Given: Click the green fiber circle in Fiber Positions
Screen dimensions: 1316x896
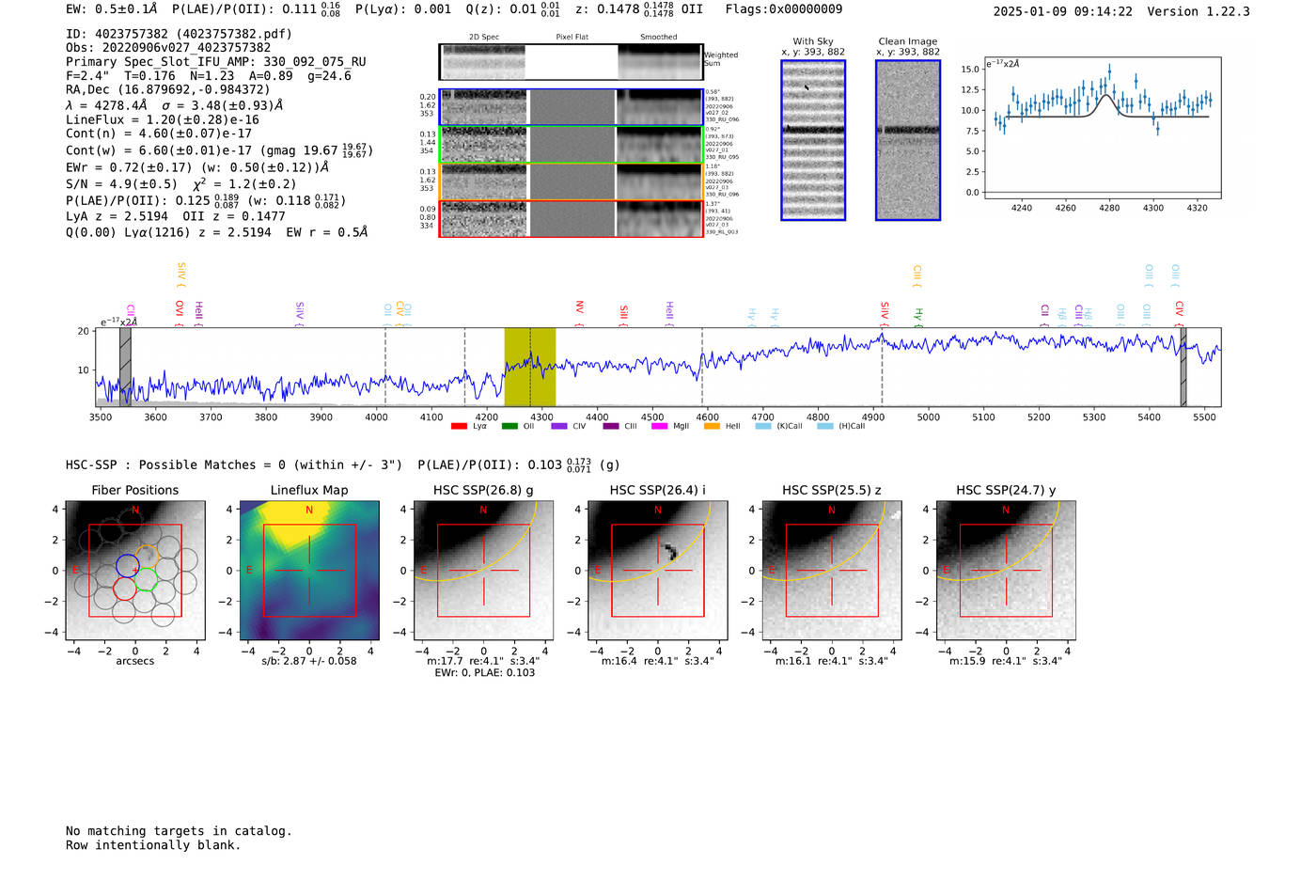Looking at the screenshot, I should pos(145,579).
